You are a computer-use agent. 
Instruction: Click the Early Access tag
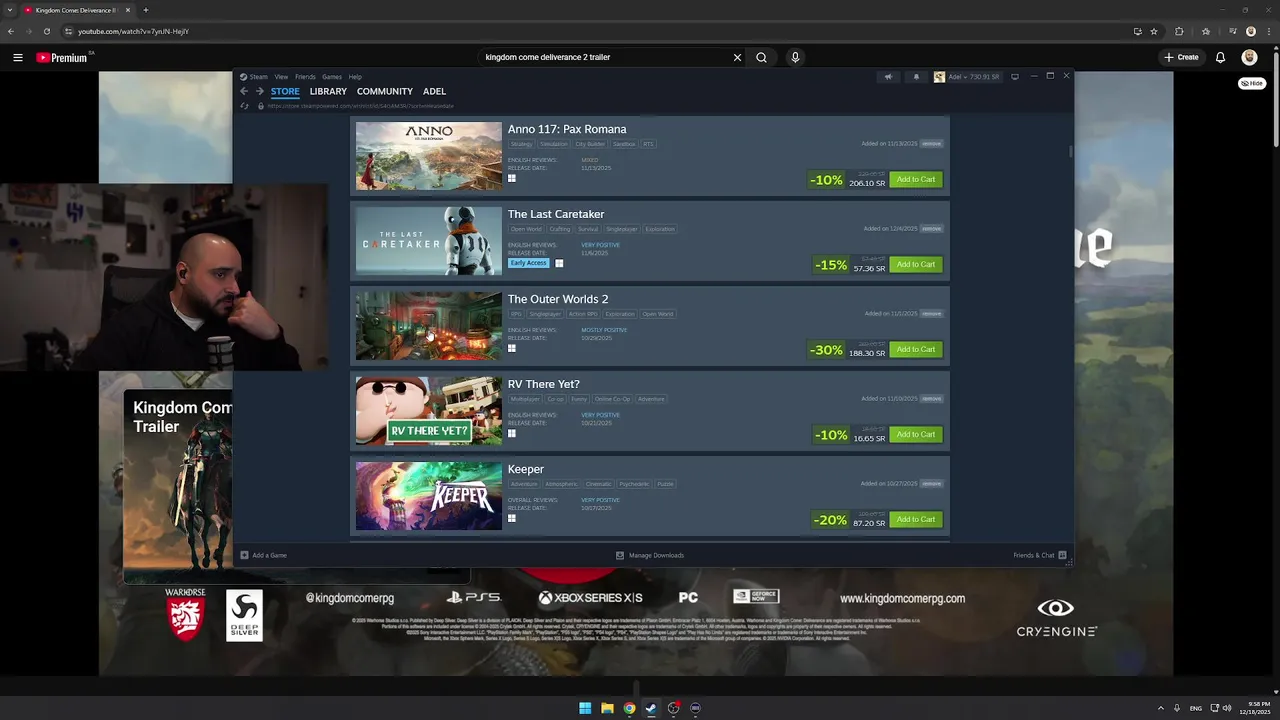[528, 263]
